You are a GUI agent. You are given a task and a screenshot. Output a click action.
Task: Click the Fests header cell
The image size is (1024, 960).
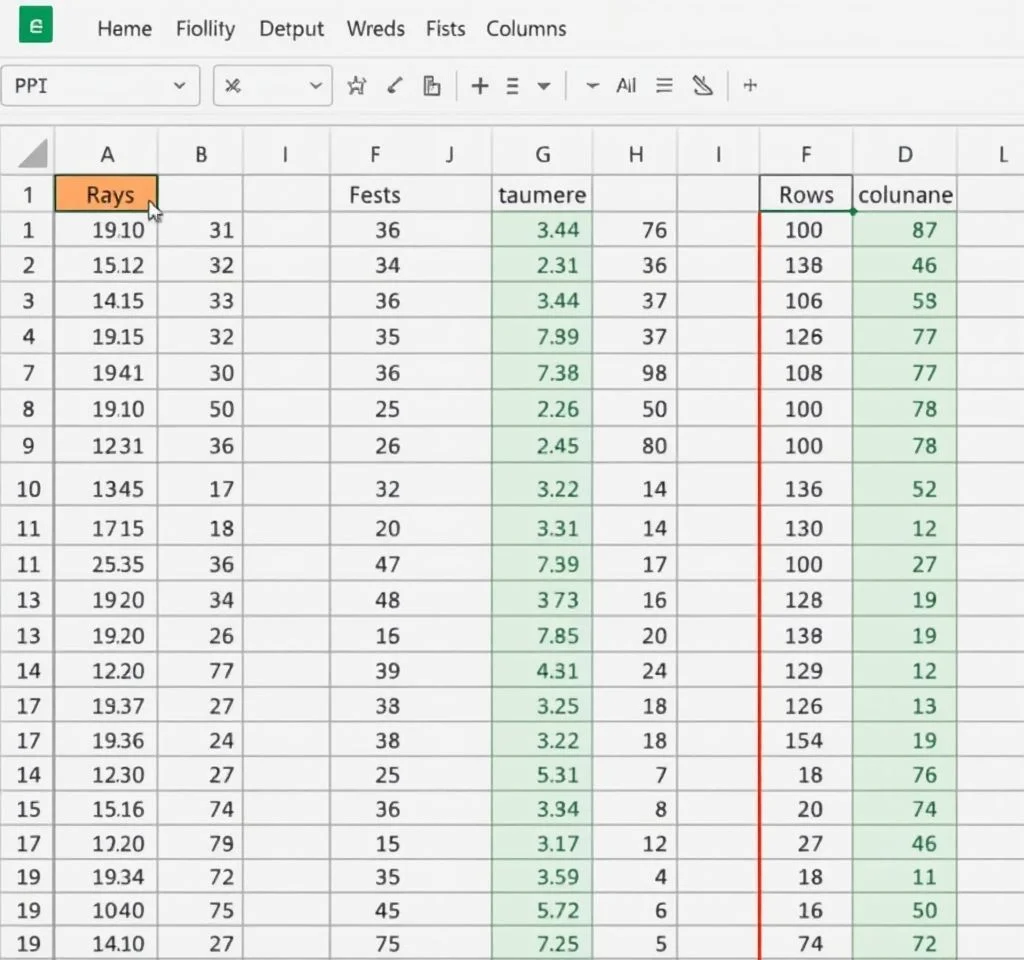374,195
